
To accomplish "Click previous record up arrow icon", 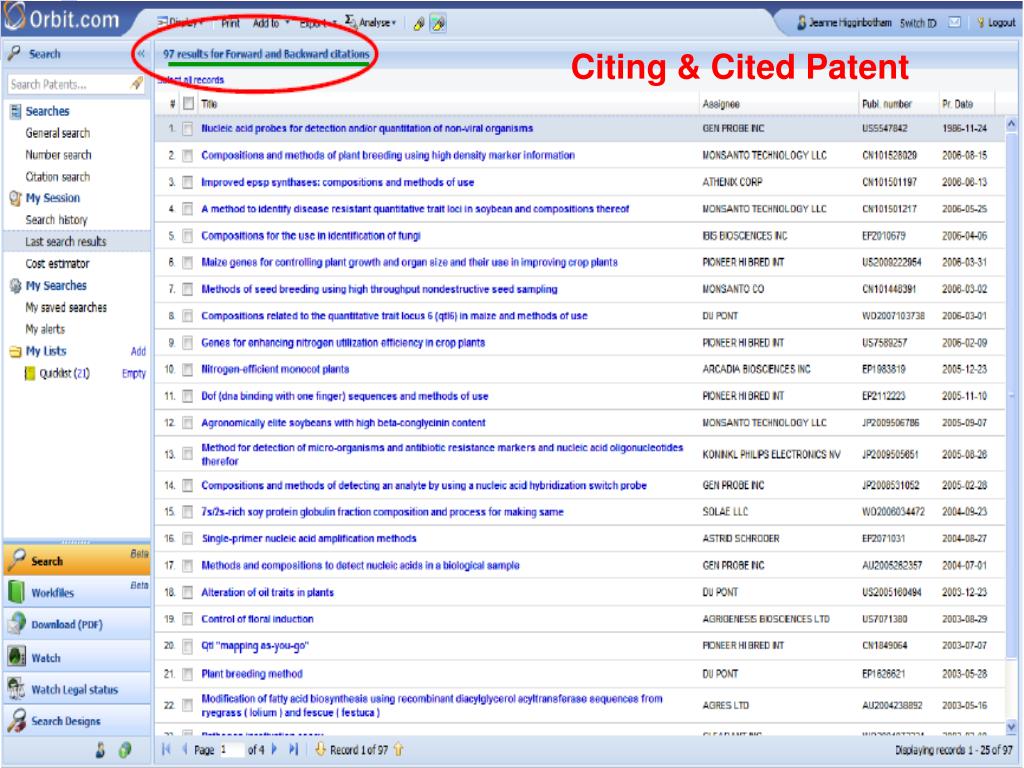I will click(x=398, y=749).
